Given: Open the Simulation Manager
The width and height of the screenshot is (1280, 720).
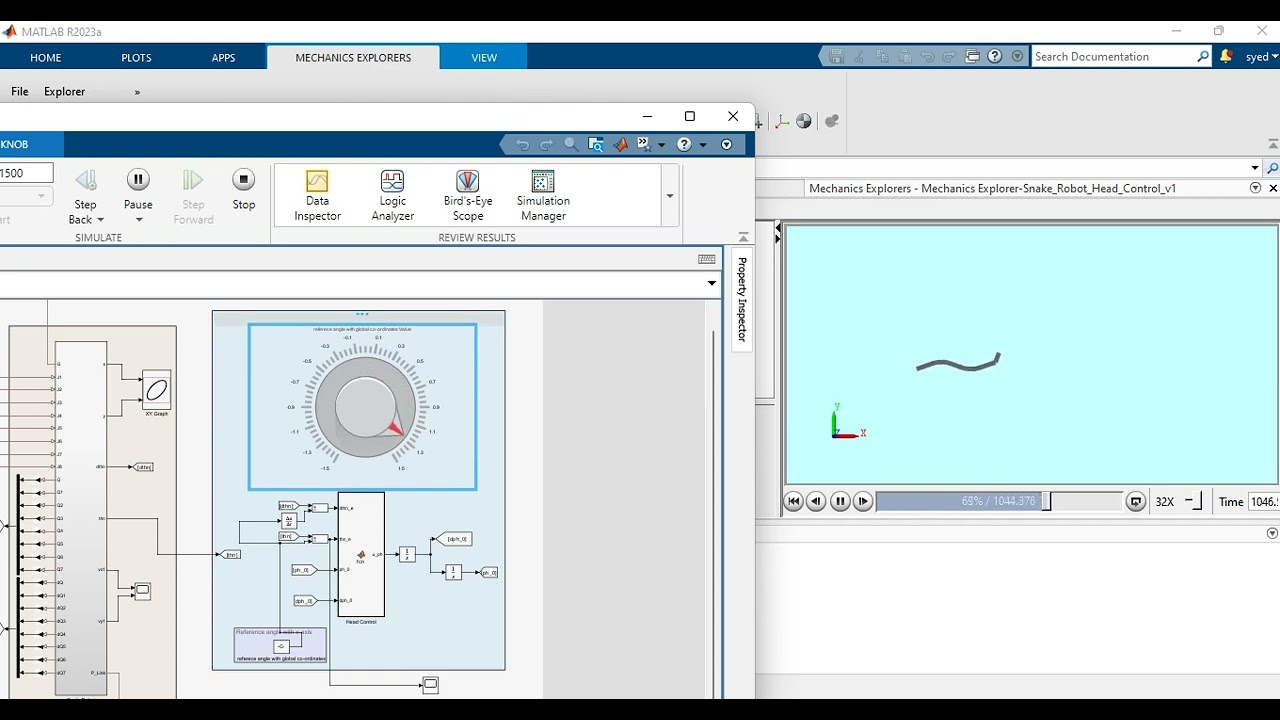Looking at the screenshot, I should click(543, 195).
